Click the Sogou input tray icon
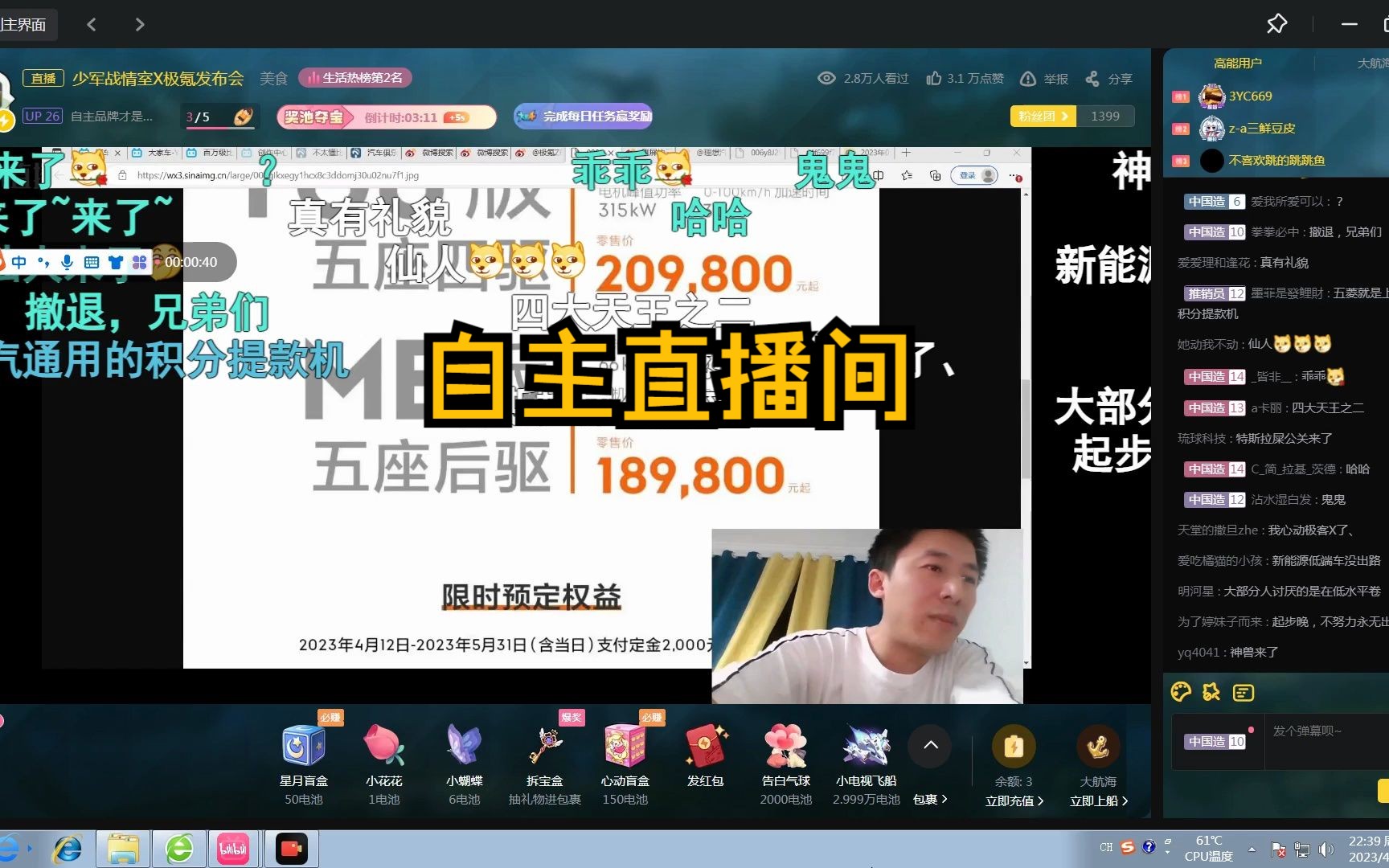This screenshot has height=868, width=1389. coord(1128,847)
